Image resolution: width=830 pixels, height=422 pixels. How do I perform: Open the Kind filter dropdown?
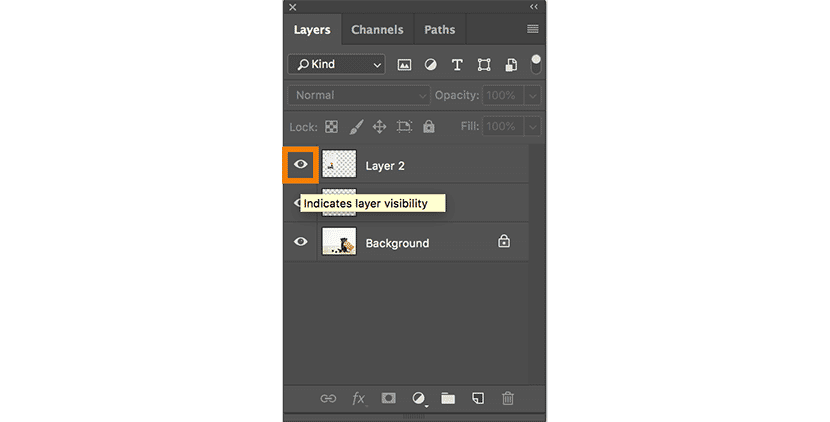tap(336, 65)
